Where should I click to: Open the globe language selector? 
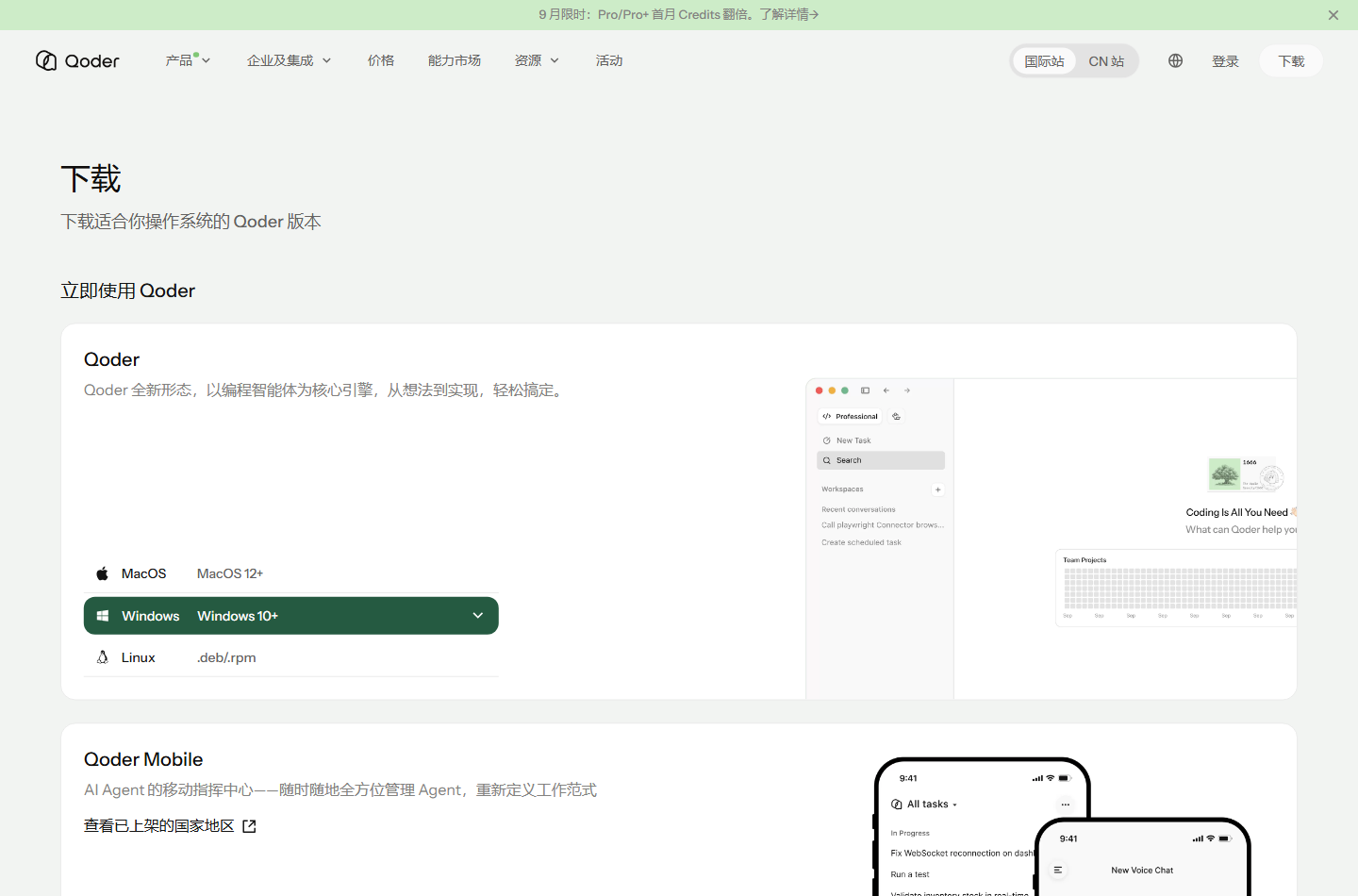pyautogui.click(x=1175, y=61)
